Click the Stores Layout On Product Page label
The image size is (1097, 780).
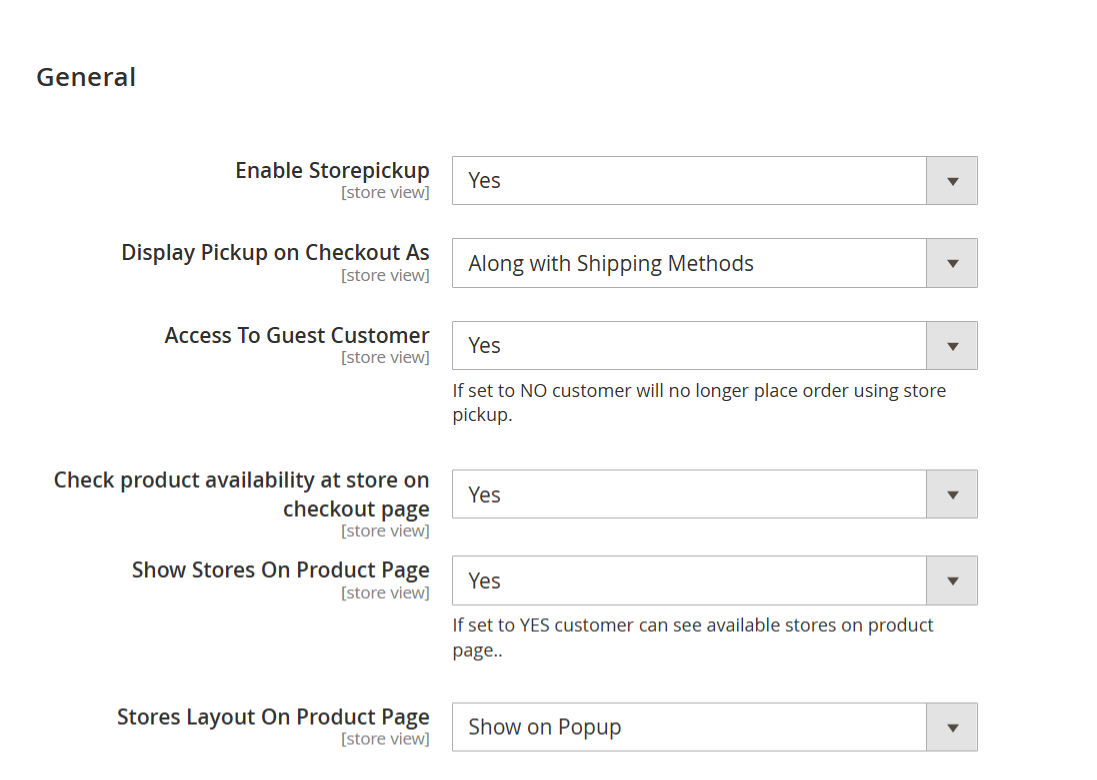(274, 717)
